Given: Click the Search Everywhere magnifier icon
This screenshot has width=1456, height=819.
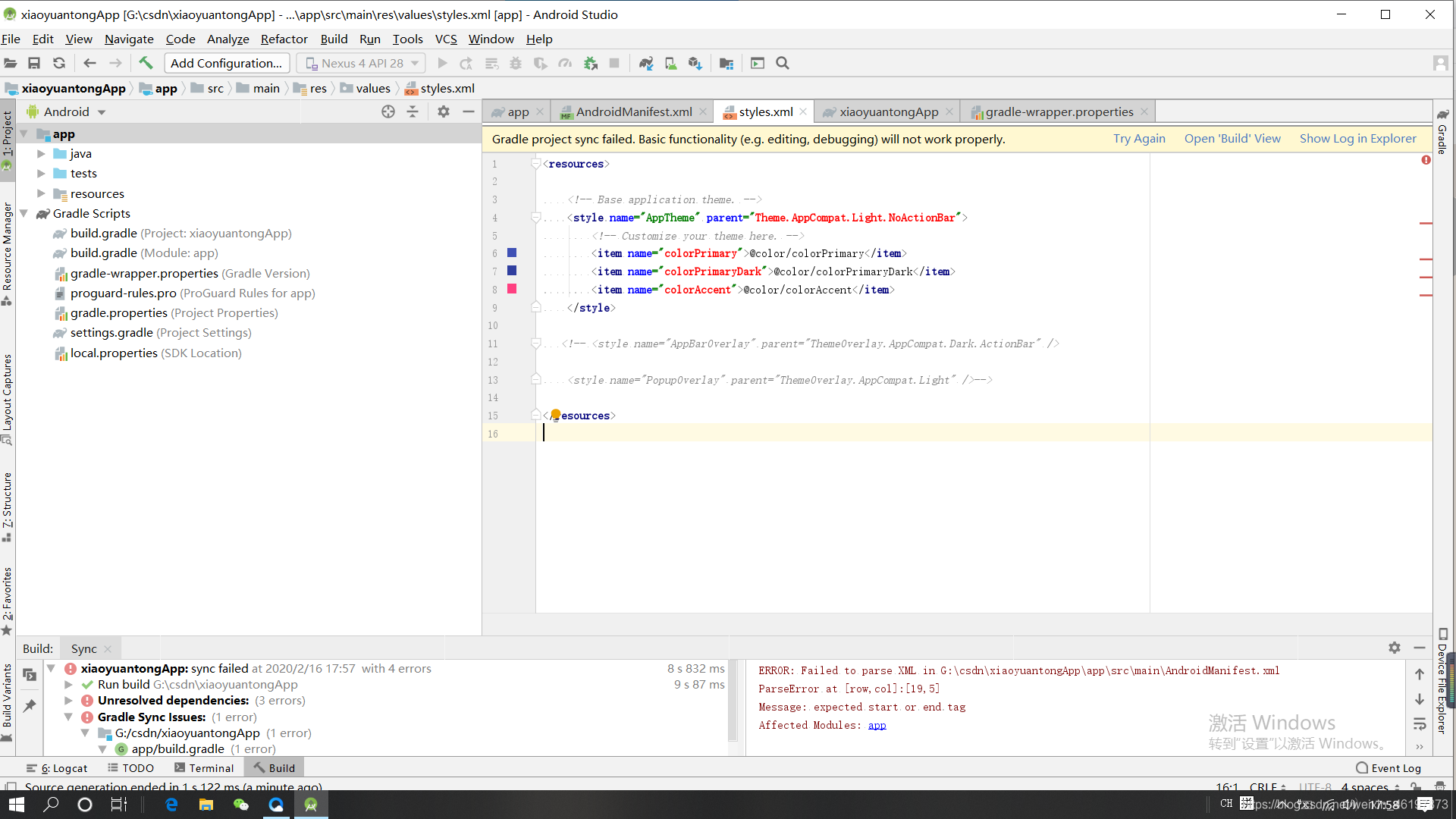Looking at the screenshot, I should click(x=783, y=63).
